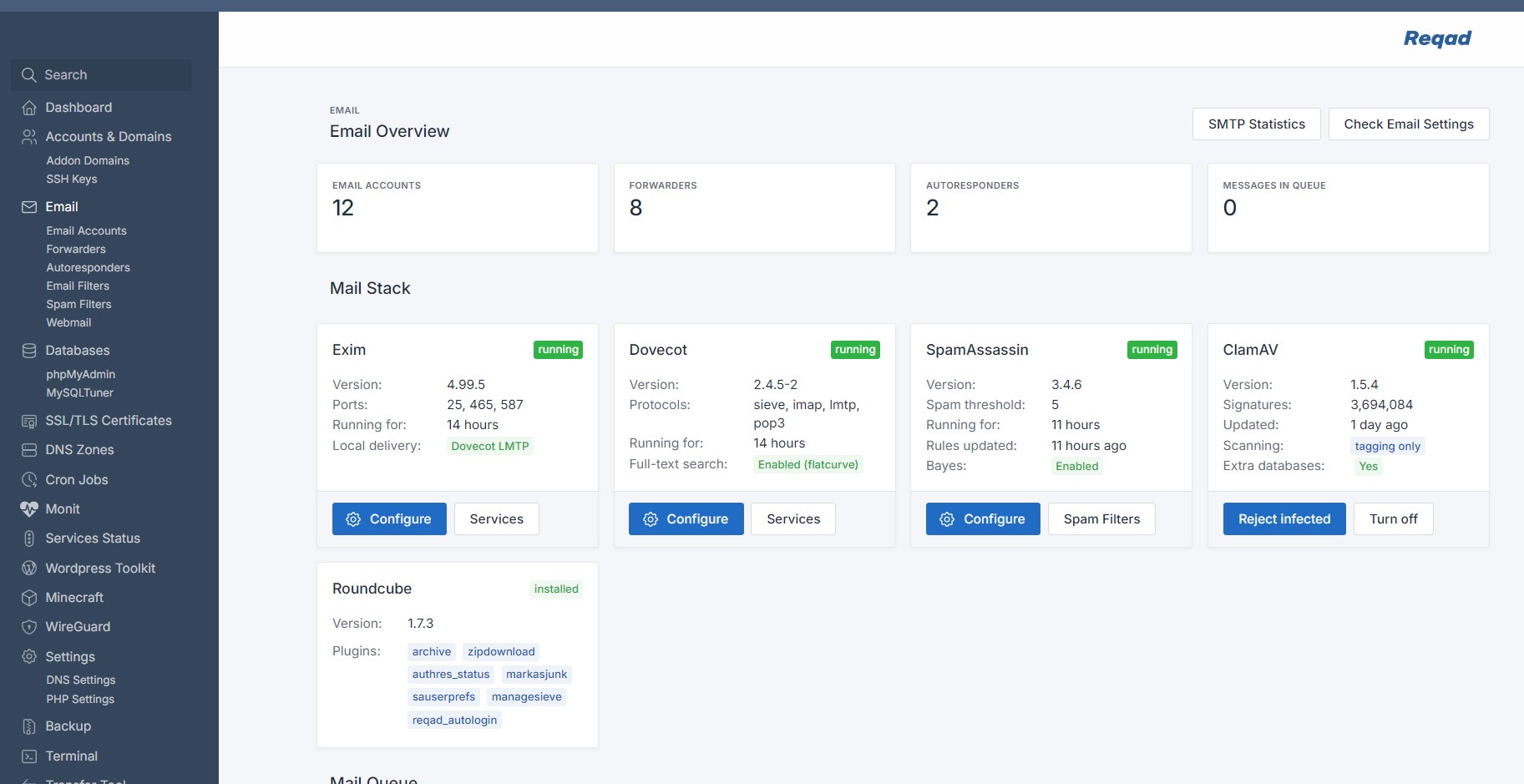Click the Roundcube installed badge
The height and width of the screenshot is (784, 1524).
tap(556, 589)
